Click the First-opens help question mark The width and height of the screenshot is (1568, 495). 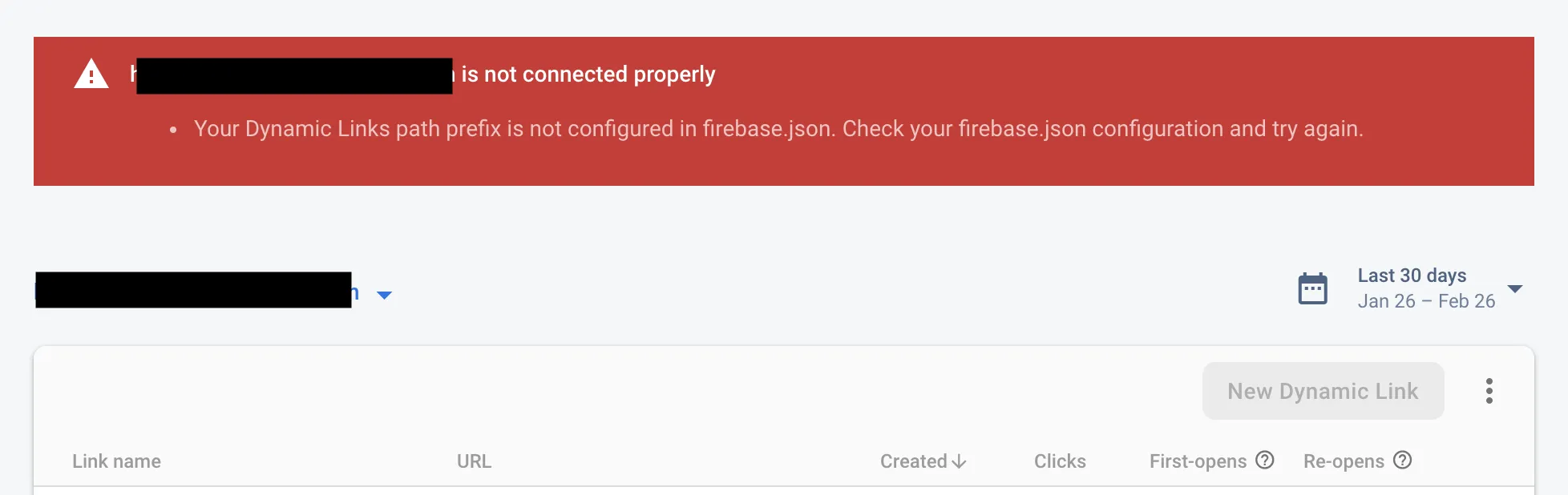point(1265,461)
